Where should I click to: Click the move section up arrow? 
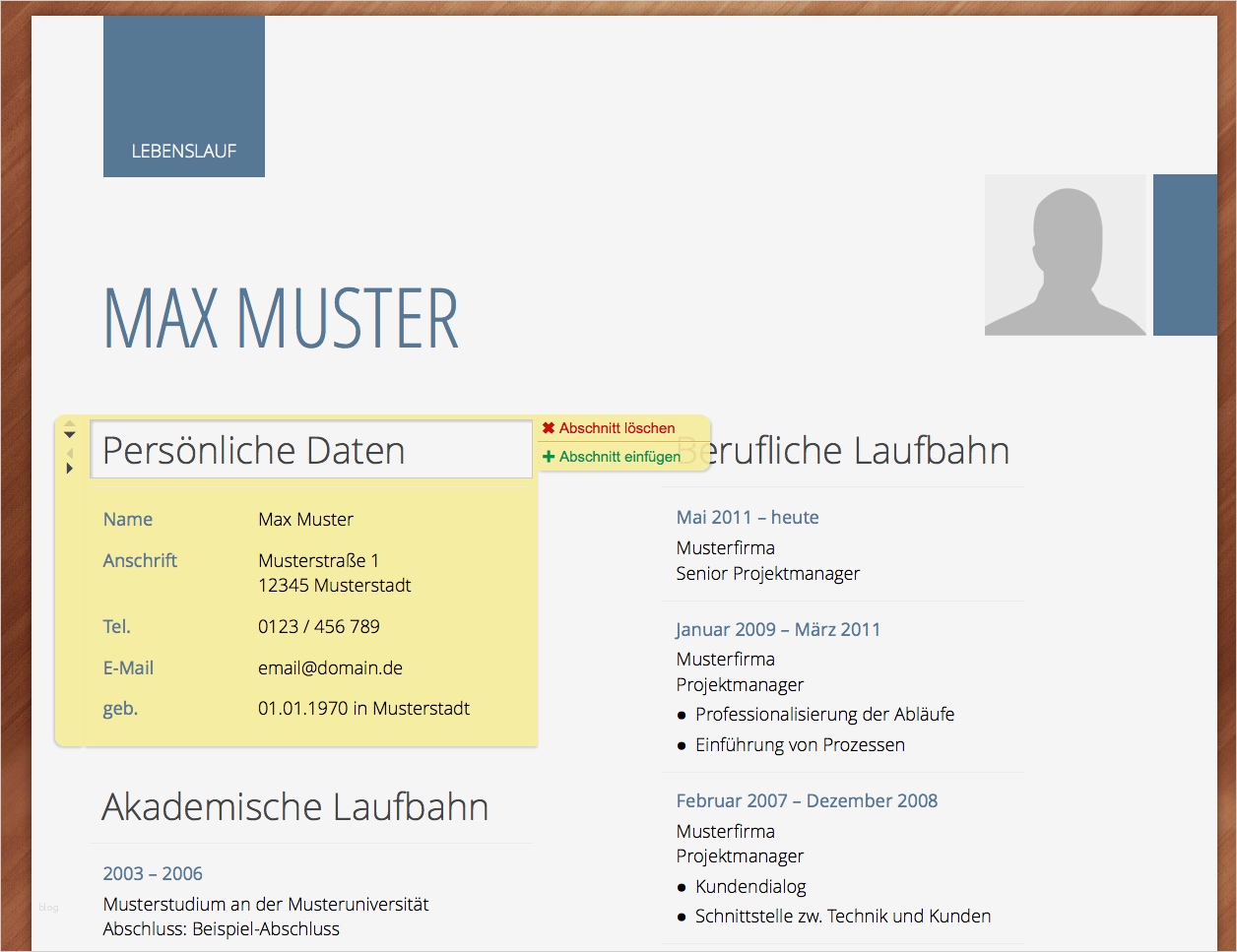[69, 424]
